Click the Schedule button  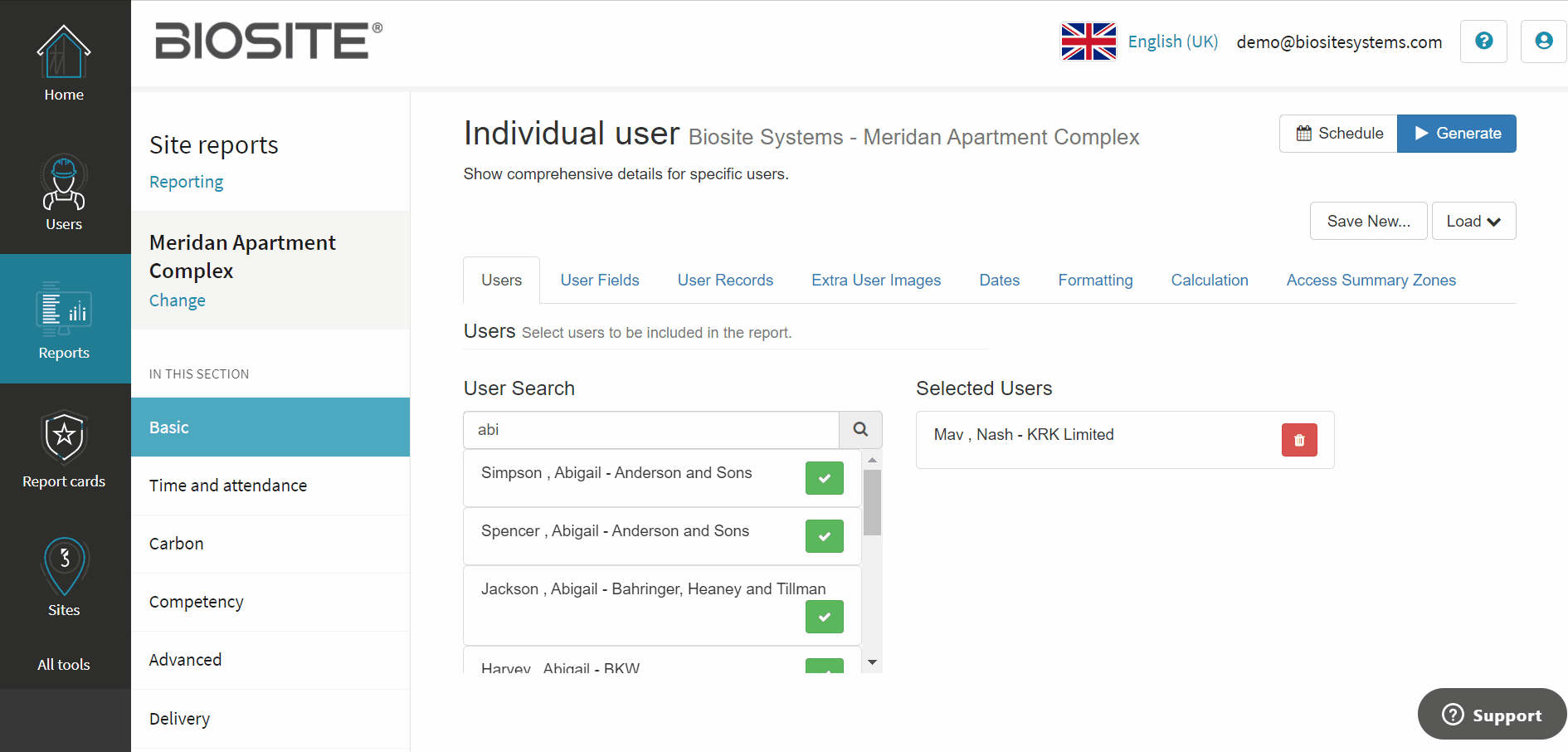(1338, 134)
